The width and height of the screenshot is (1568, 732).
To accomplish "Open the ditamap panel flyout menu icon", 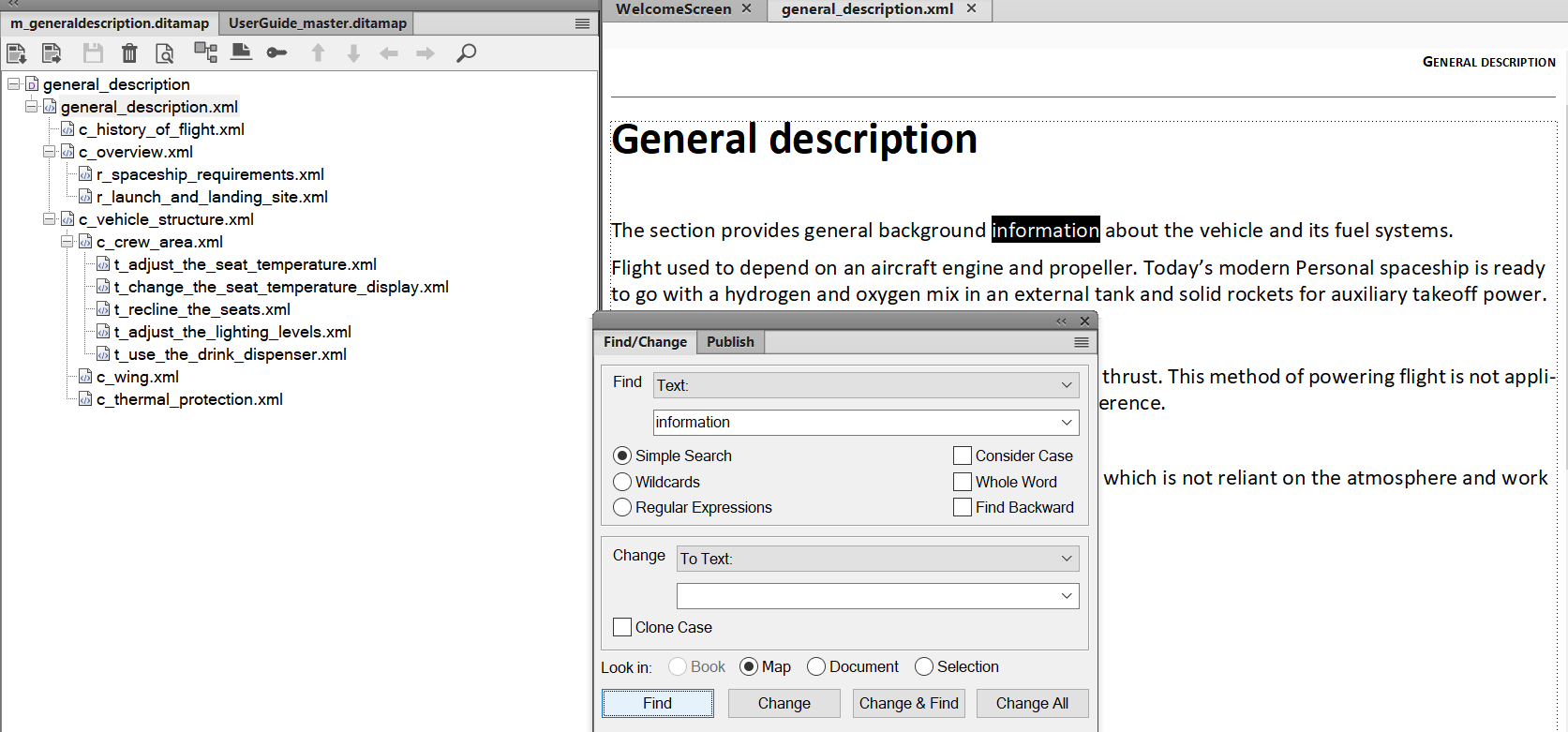I will 582,23.
